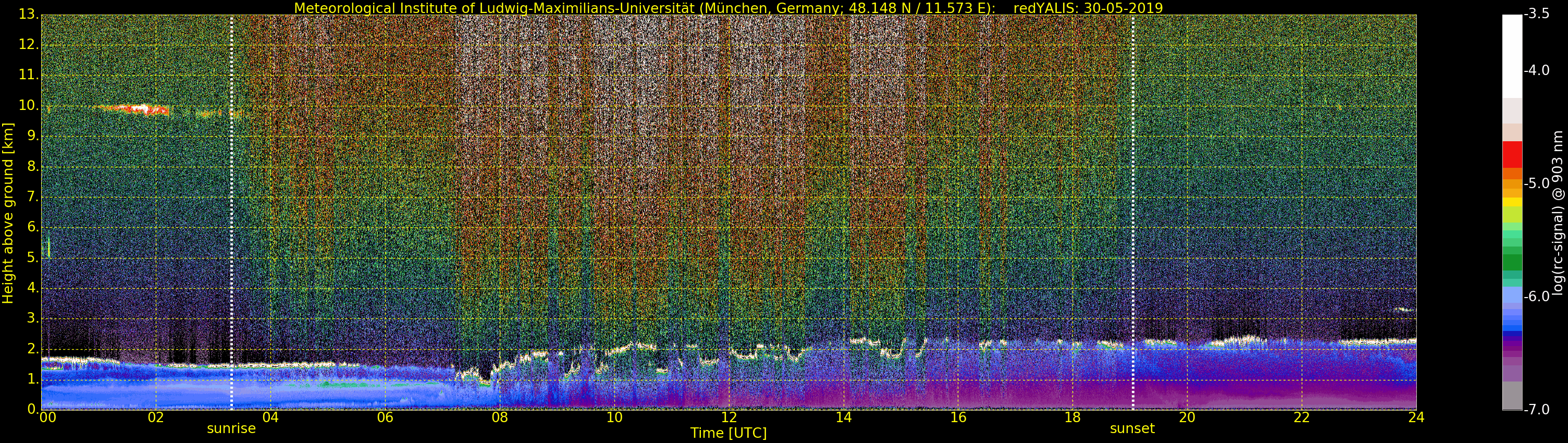Pick the white segment atop the colorbar
This screenshot has width=1568, height=443.
click(x=1512, y=56)
